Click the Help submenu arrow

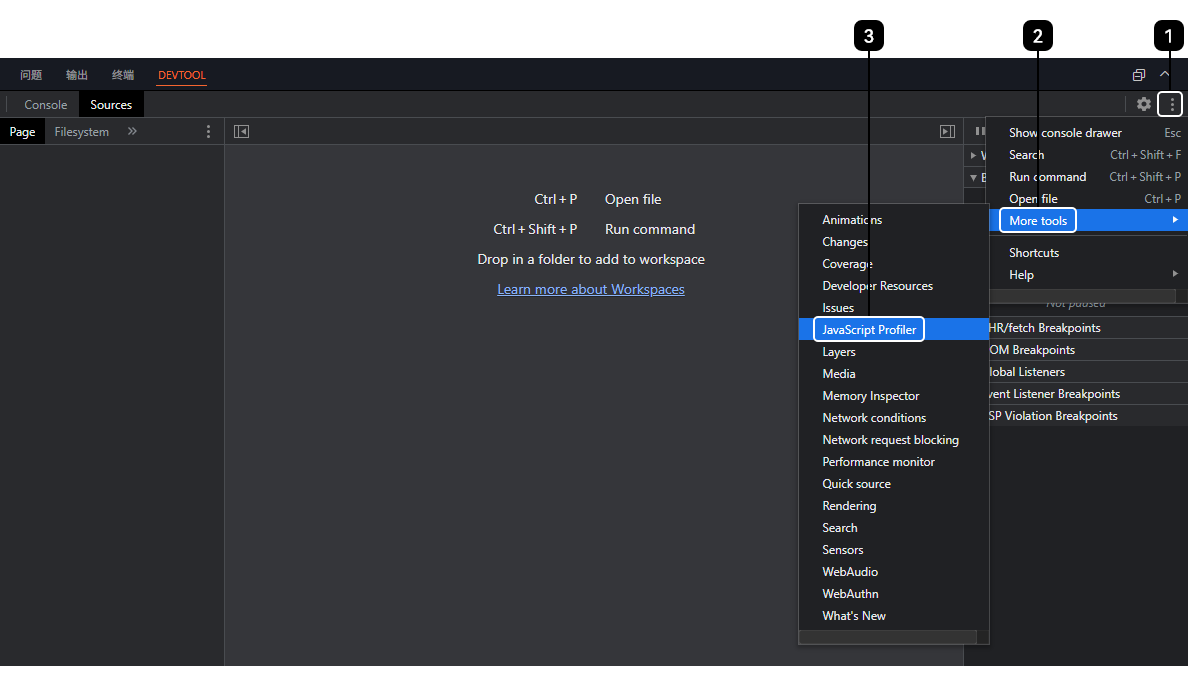coord(1175,274)
